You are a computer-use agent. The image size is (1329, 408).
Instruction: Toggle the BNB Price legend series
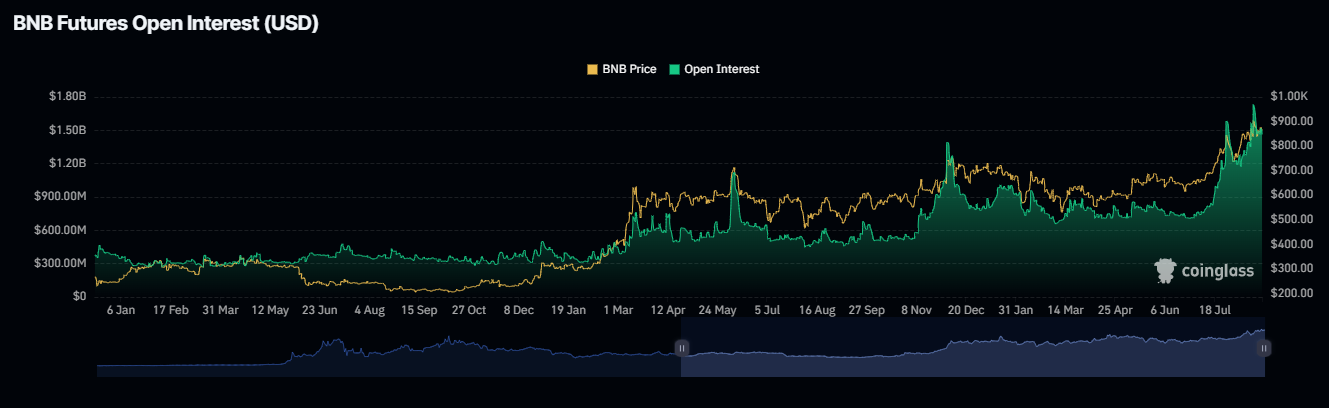point(628,69)
